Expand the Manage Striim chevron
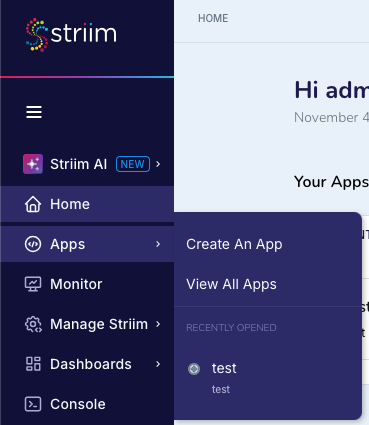 point(158,324)
